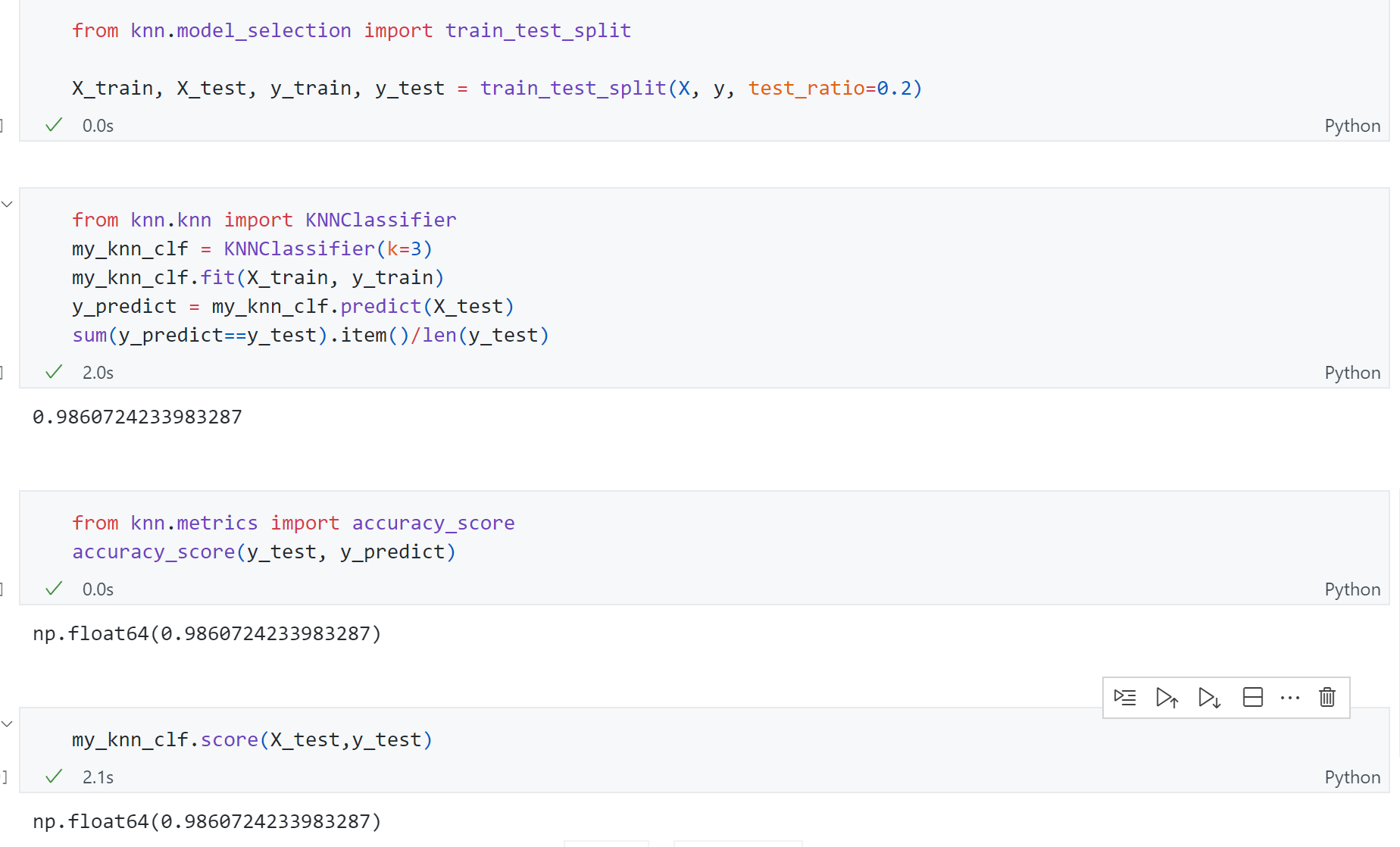Viewport: 1400px width, 847px height.
Task: Delete the score cell with trash icon
Action: click(1327, 697)
